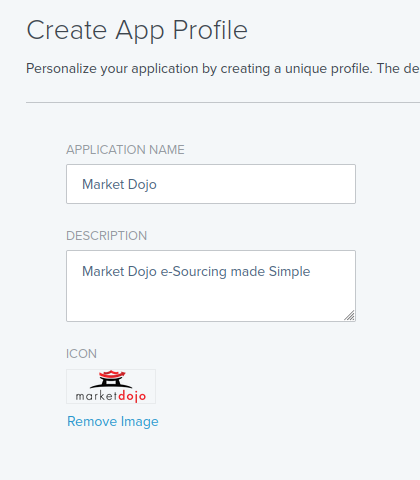Screen dimensions: 420x480
Task: Click the Personalize your application paragraph
Action: (223, 69)
